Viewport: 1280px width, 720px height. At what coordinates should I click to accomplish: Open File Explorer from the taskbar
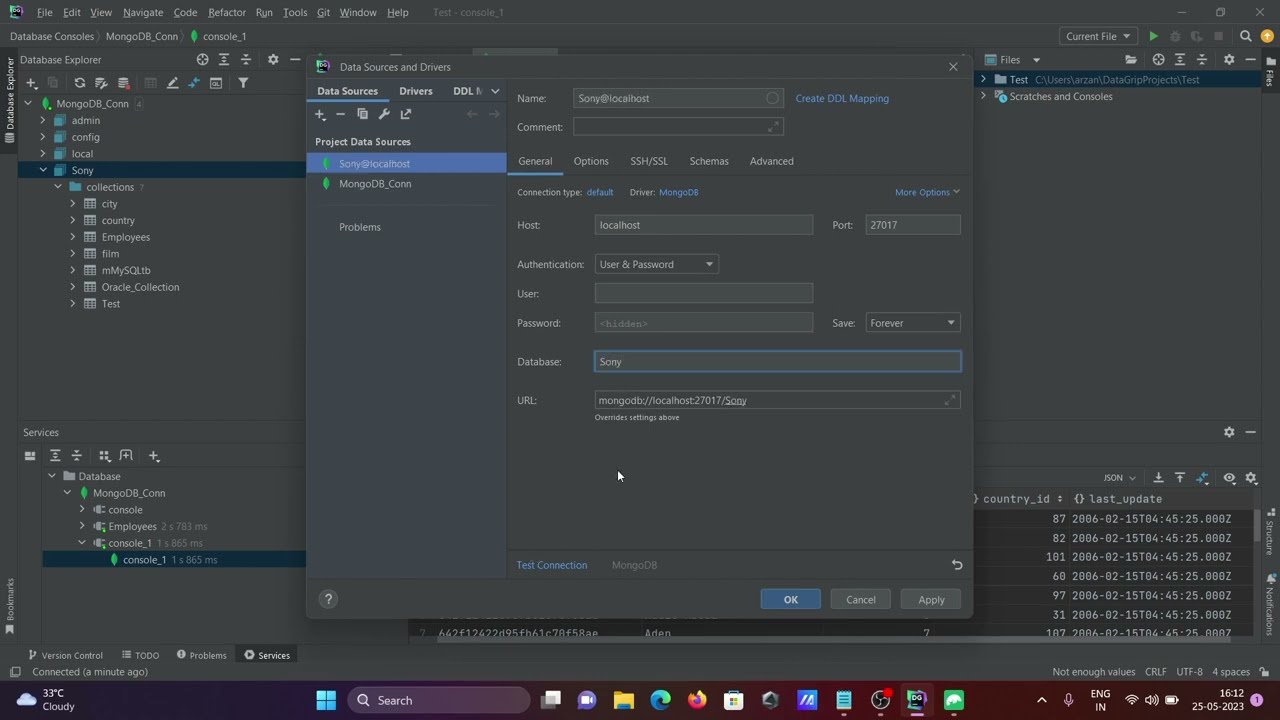pyautogui.click(x=623, y=700)
